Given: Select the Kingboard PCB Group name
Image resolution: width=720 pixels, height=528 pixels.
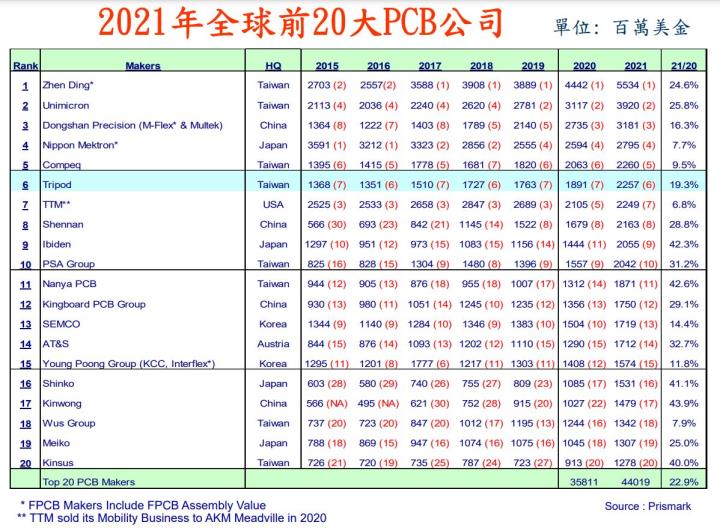Looking at the screenshot, I should (94, 304).
